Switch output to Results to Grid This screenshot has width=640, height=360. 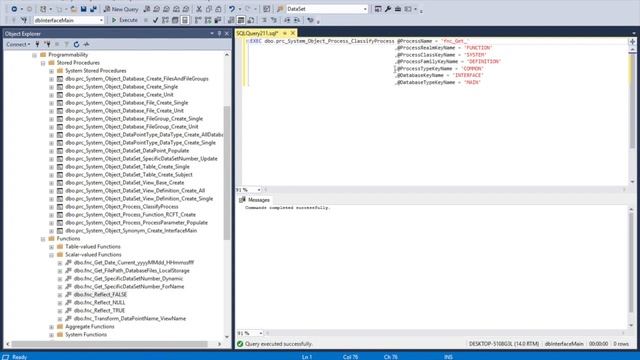(x=241, y=20)
